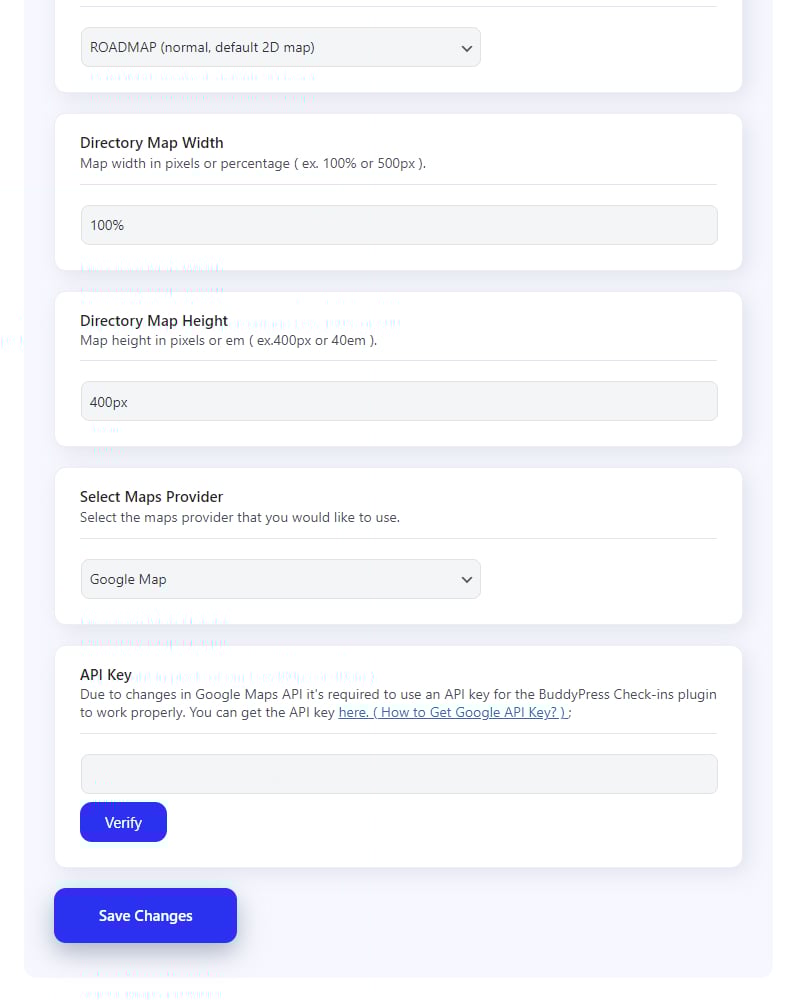
Task: Open the "here." API key link
Action: (354, 713)
